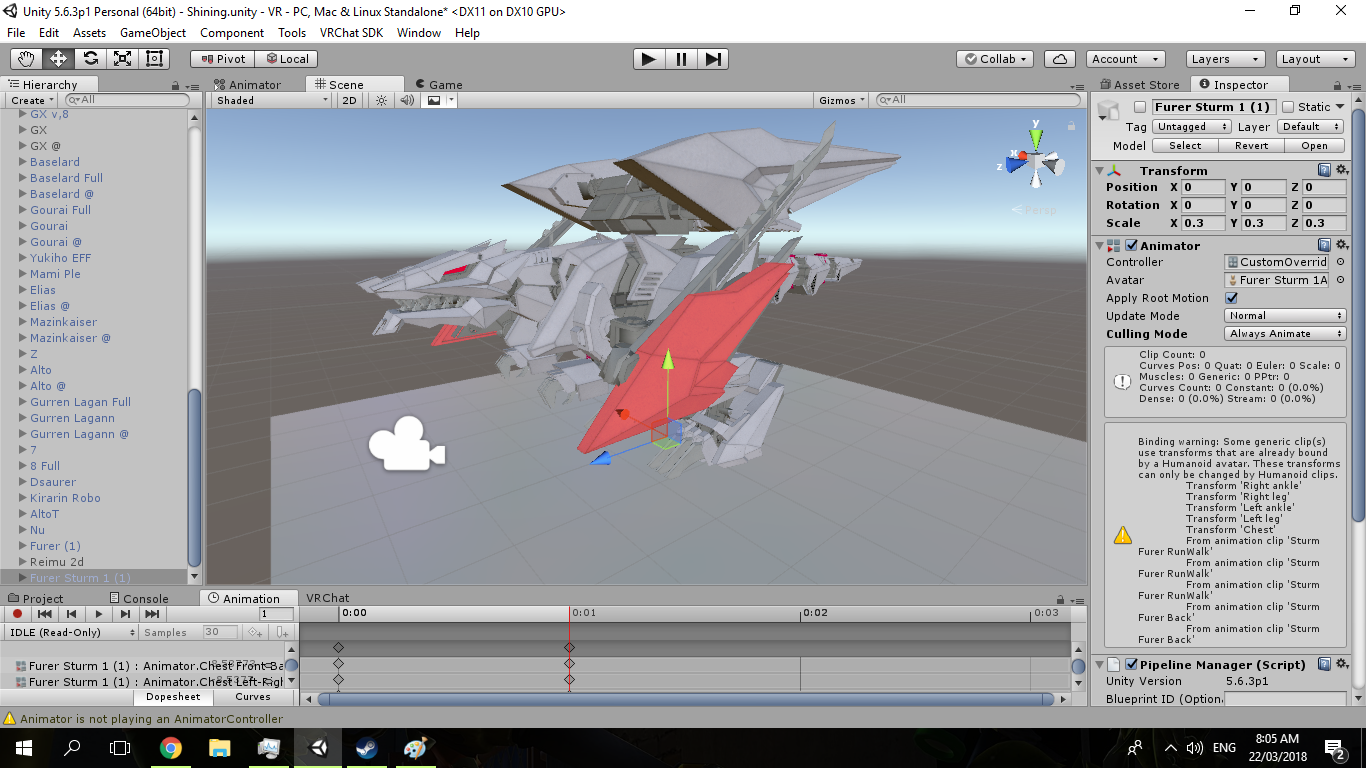Open the Shaded draw mode dropdown
The width and height of the screenshot is (1366, 768).
272,100
